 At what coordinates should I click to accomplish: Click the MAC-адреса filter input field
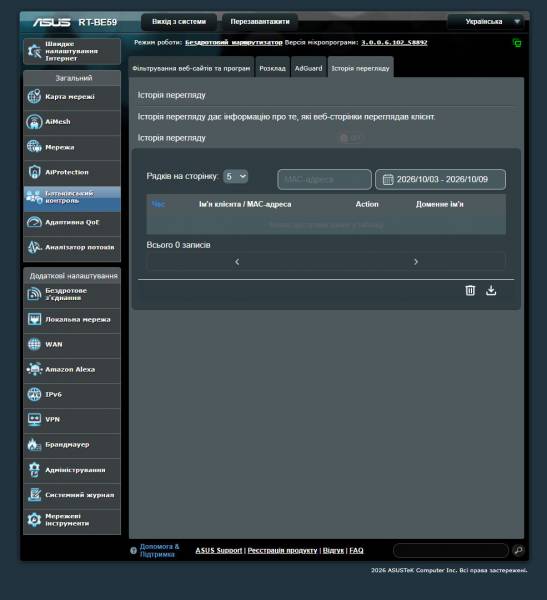tap(324, 179)
